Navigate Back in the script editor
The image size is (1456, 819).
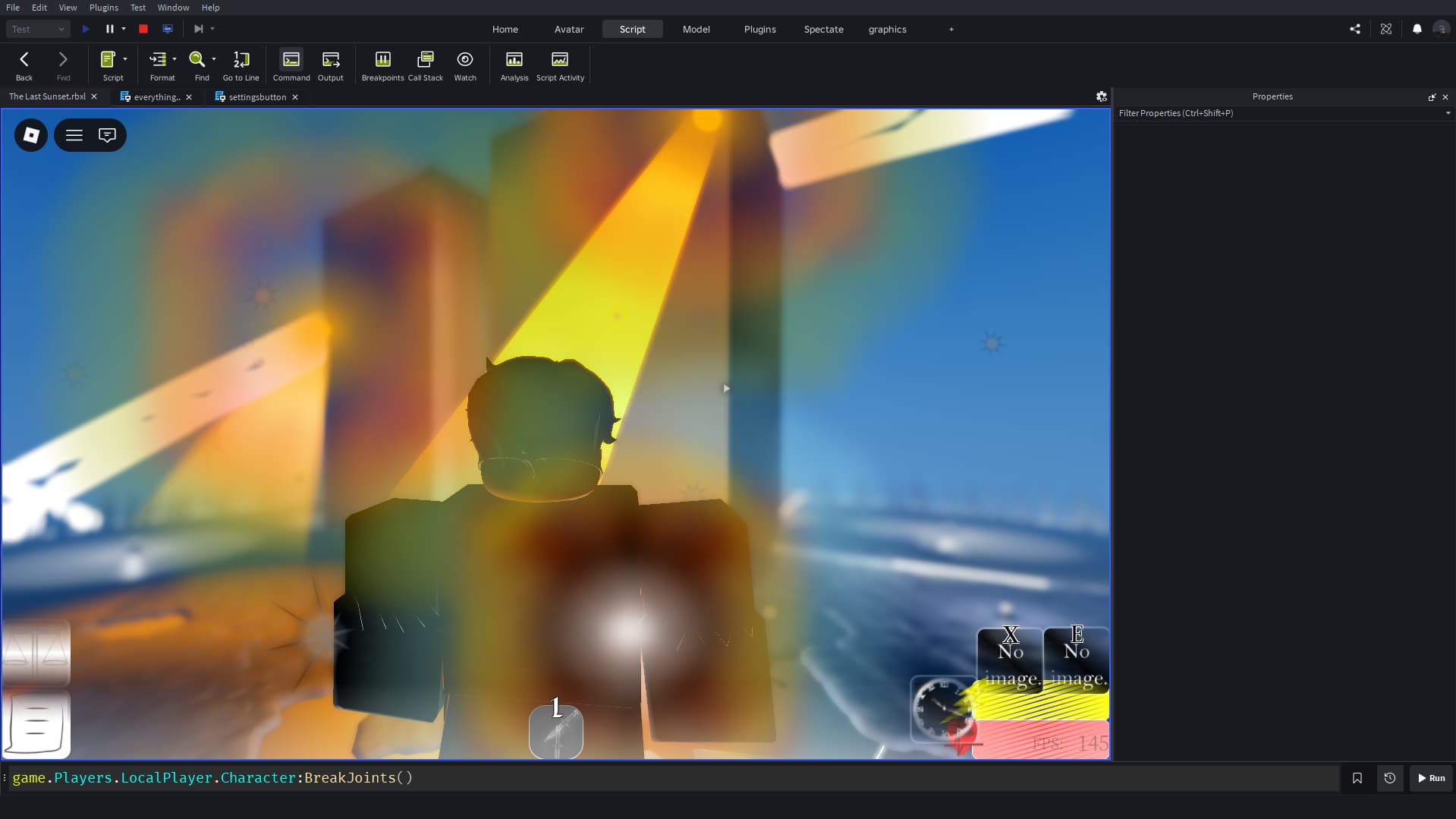(24, 65)
